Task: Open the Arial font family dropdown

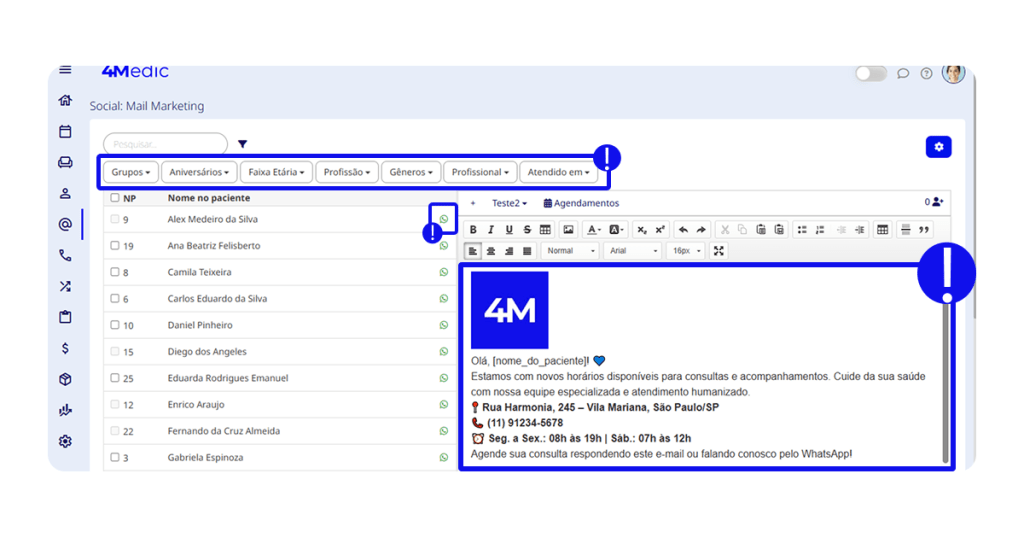Action: [x=630, y=251]
